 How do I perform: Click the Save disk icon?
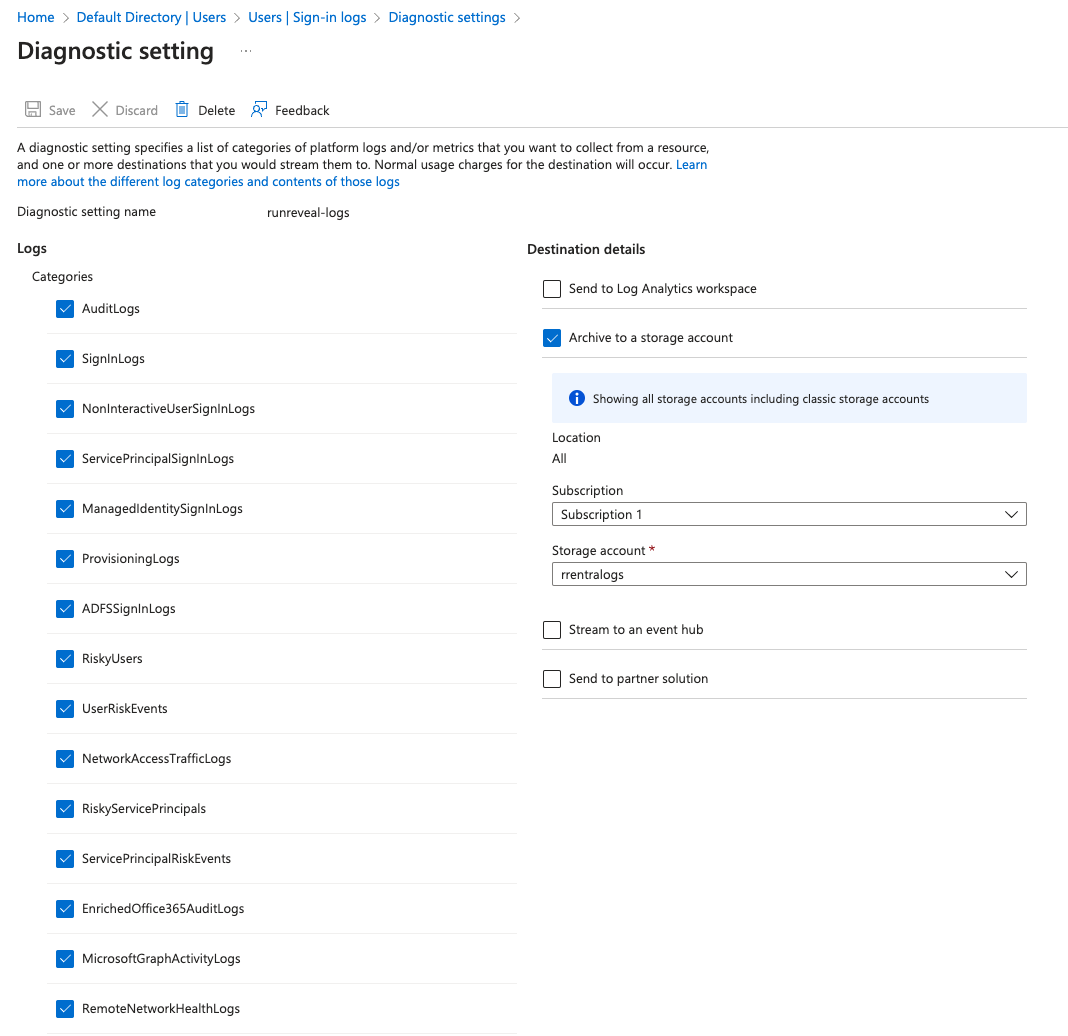click(33, 110)
